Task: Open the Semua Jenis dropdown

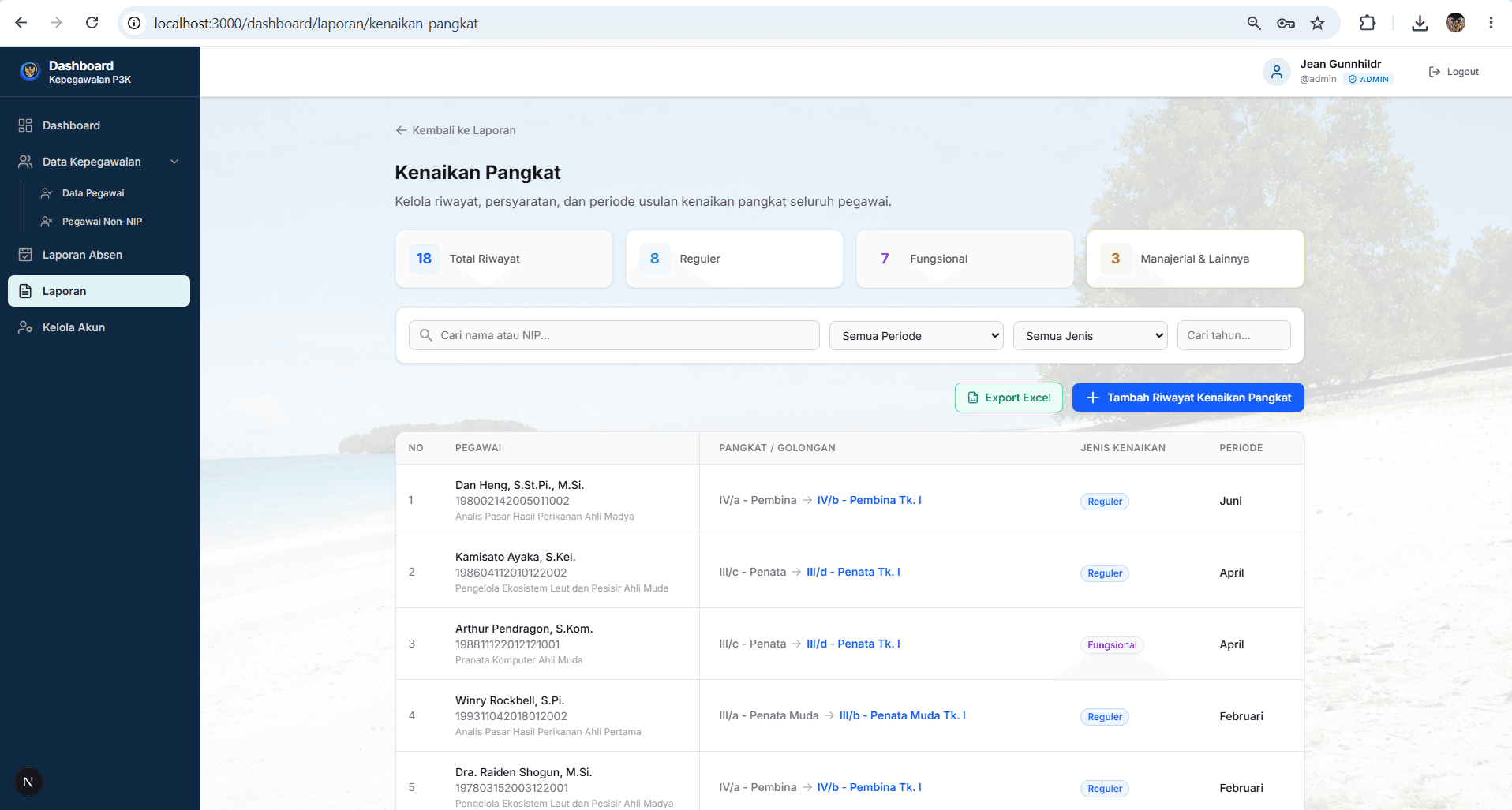Action: pyautogui.click(x=1090, y=335)
